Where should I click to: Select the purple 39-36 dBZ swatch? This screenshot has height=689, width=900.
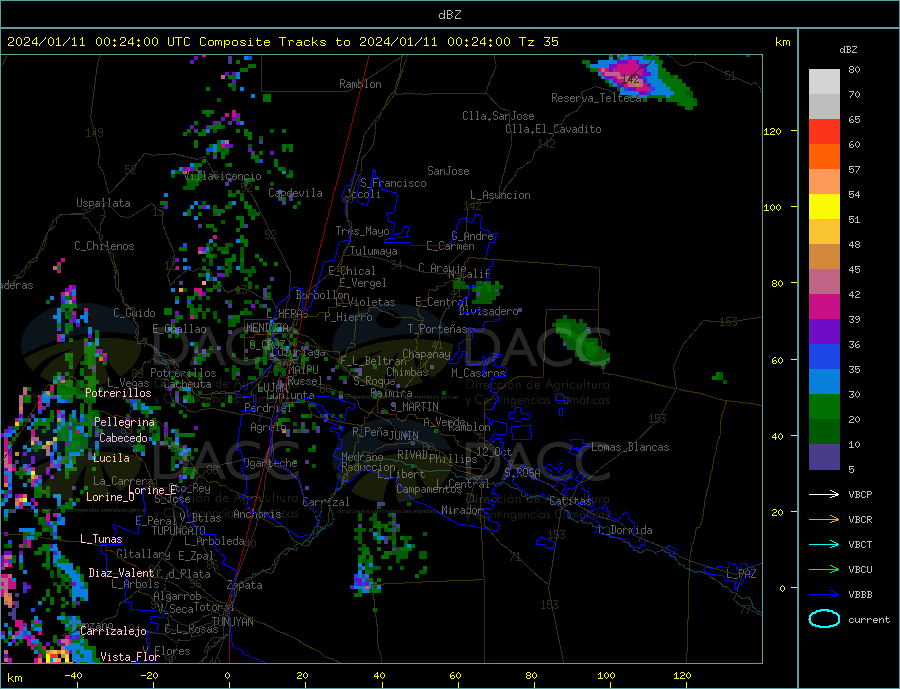[824, 332]
